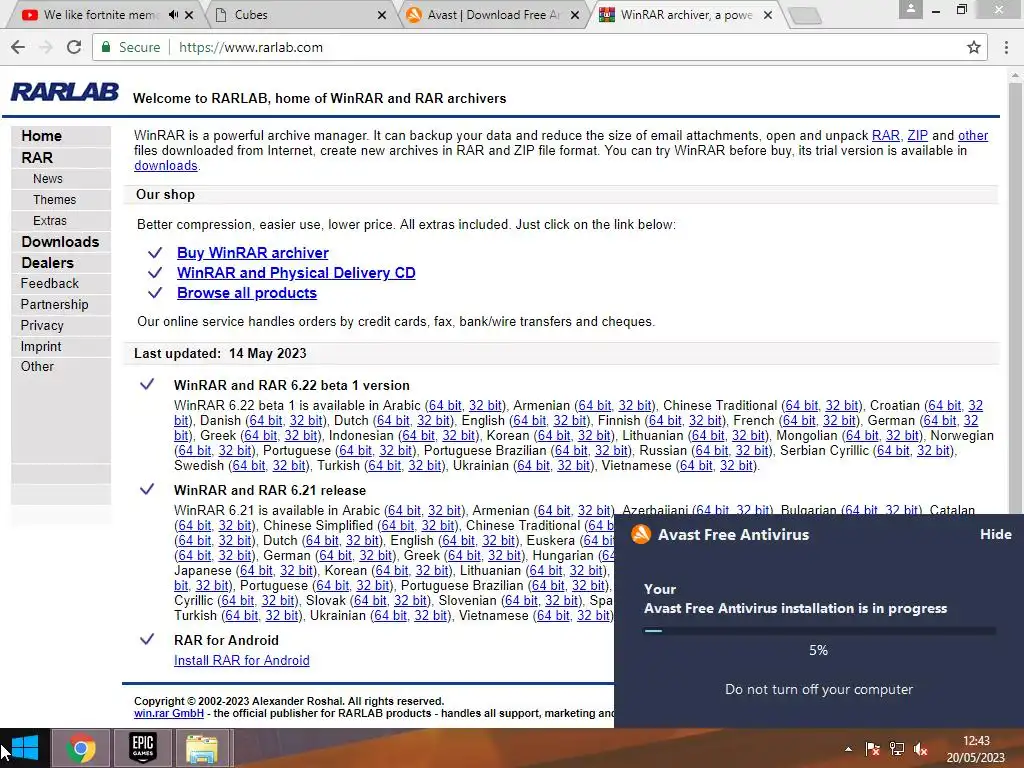Open Feedback in the sidebar
The width and height of the screenshot is (1024, 768).
click(50, 283)
